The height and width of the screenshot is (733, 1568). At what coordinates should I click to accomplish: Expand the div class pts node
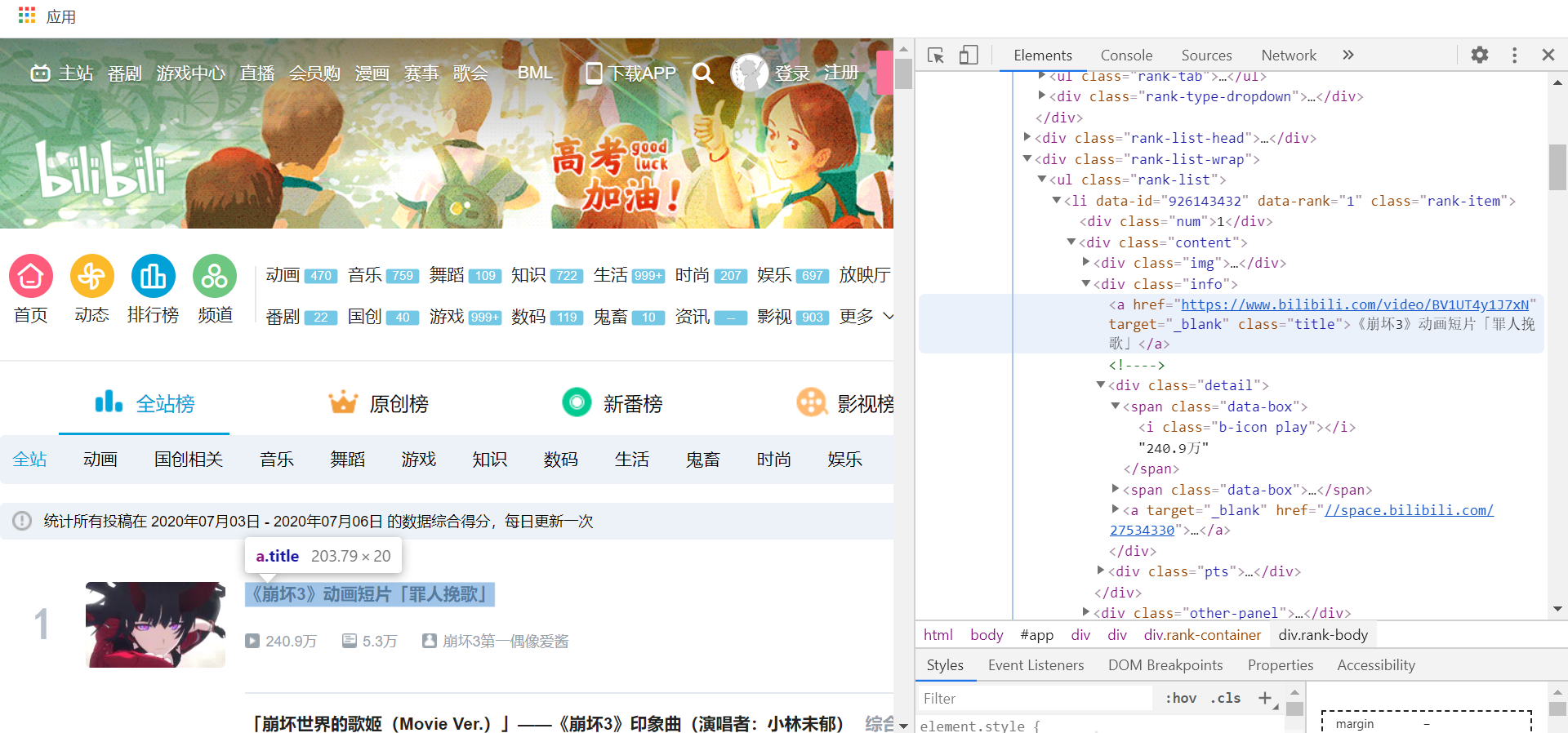(x=1101, y=571)
